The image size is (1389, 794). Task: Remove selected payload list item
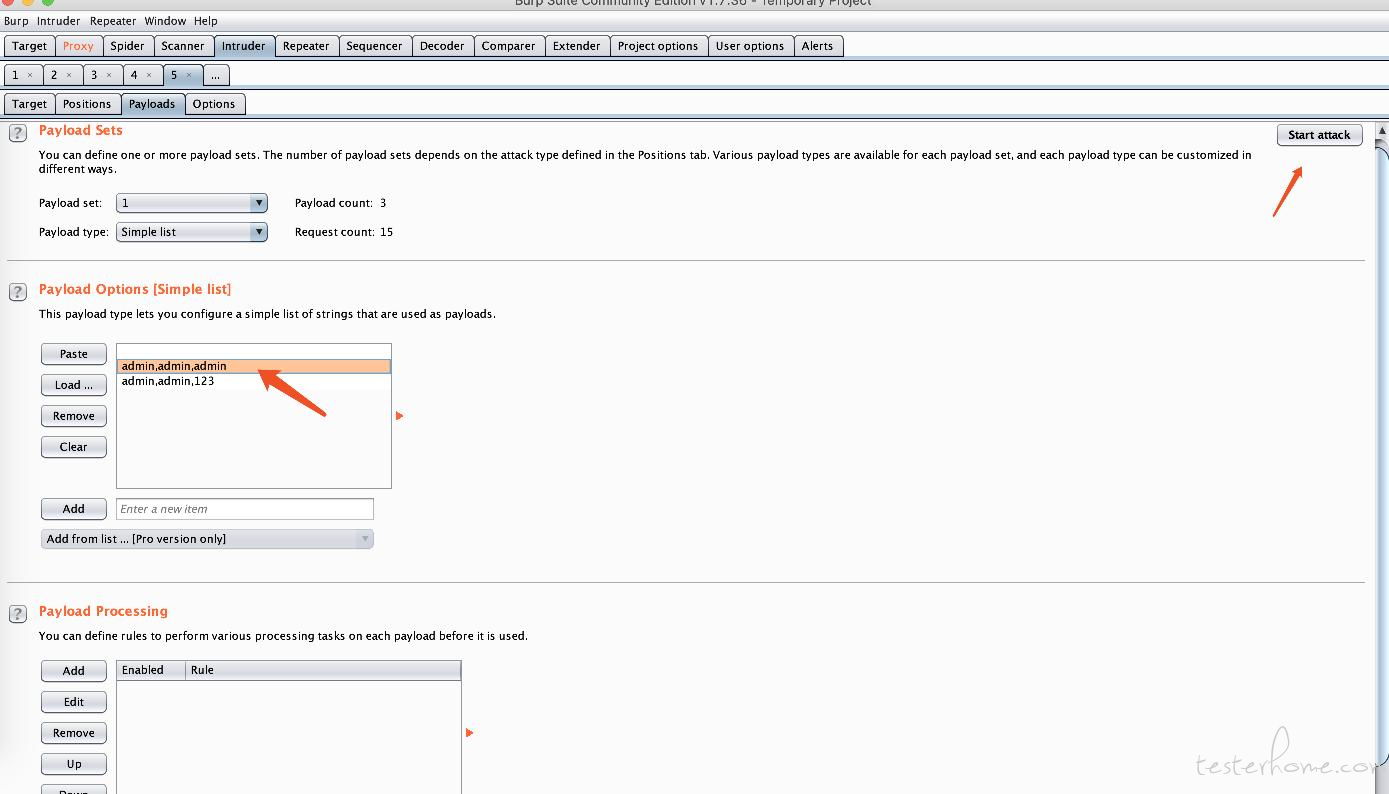(x=74, y=416)
